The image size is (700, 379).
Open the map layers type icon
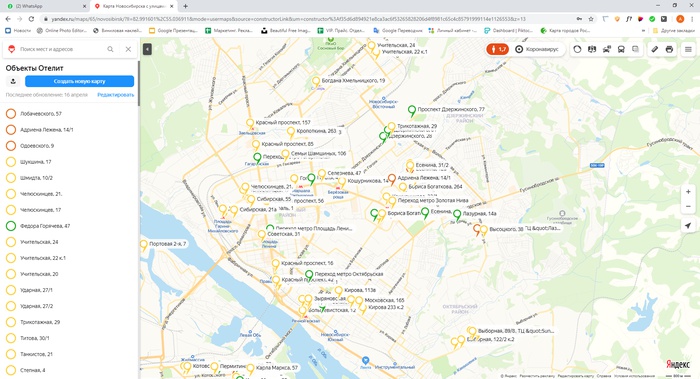click(x=592, y=49)
